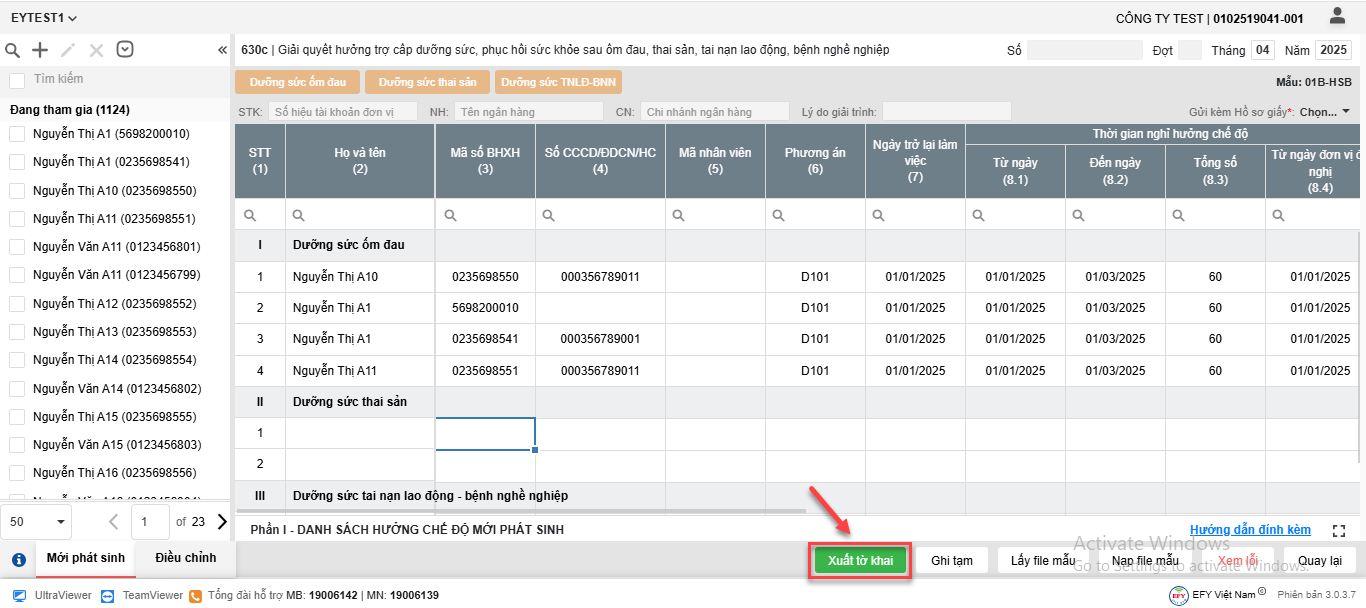Focus the Tên ngân hàng input field
The image size is (1366, 608).
coord(529,112)
